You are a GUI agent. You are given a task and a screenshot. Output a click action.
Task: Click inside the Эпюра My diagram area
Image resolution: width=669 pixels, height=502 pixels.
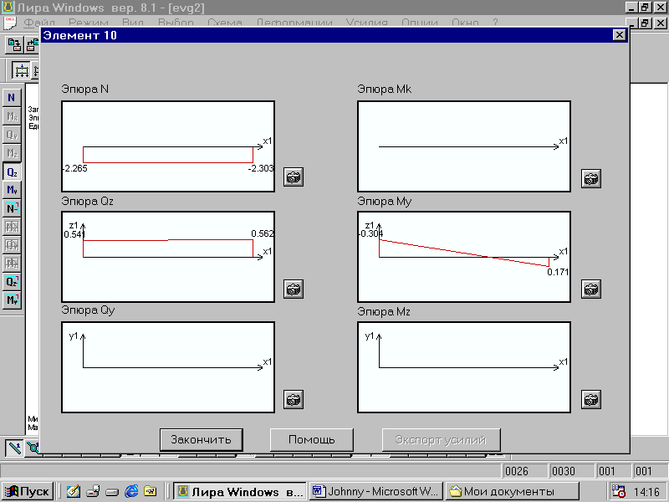(x=464, y=257)
